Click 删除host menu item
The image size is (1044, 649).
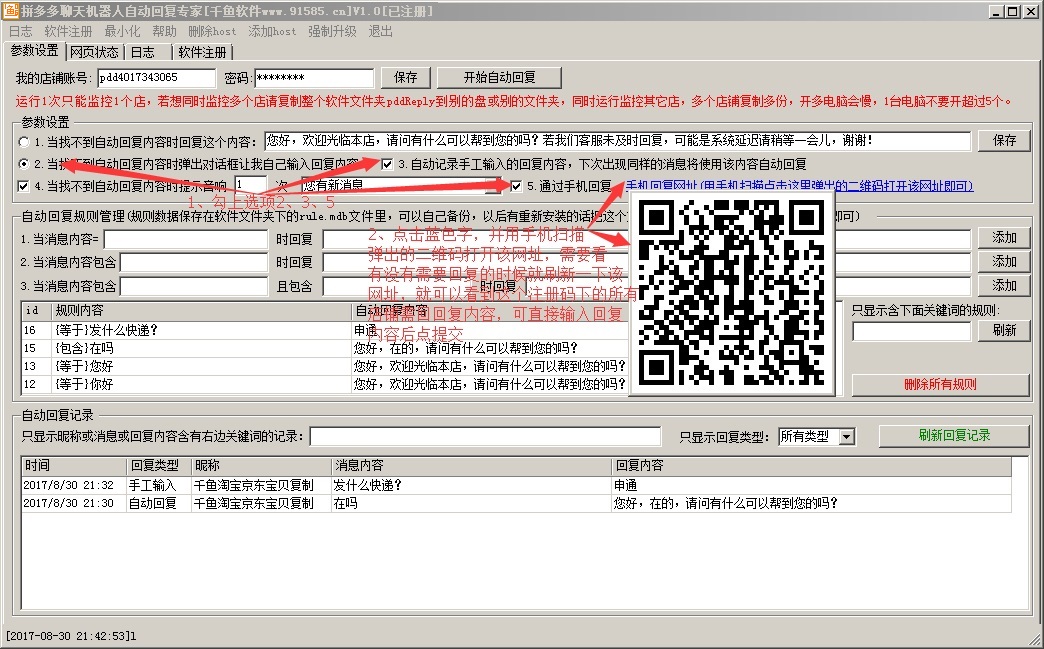coord(212,31)
